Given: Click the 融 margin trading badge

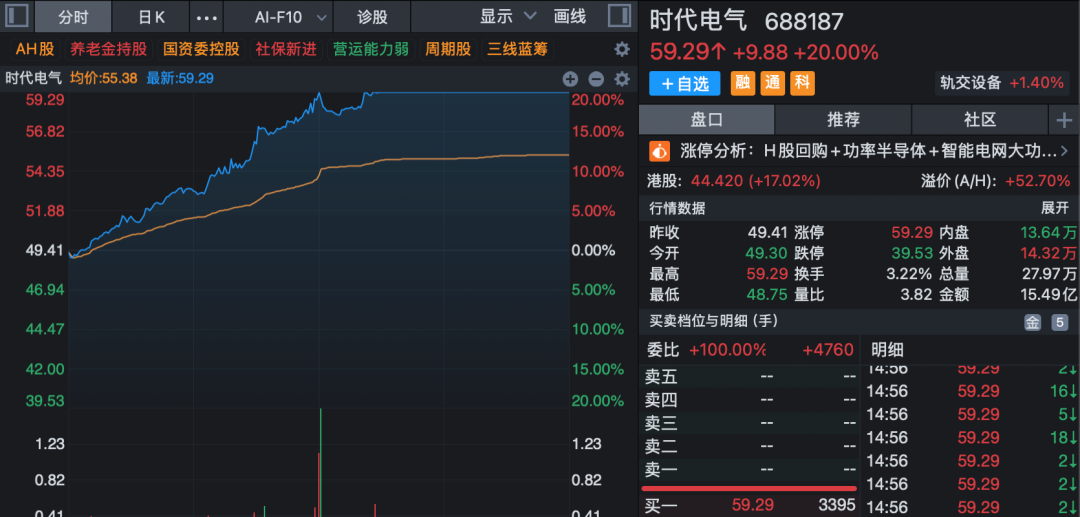Looking at the screenshot, I should [x=742, y=83].
